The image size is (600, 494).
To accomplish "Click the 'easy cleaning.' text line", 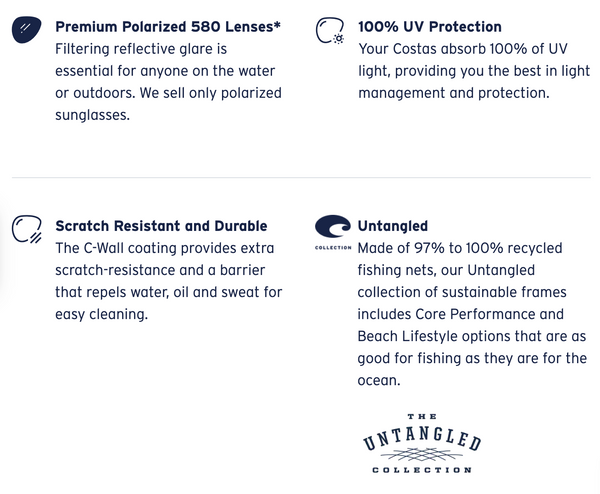I will (x=101, y=314).
